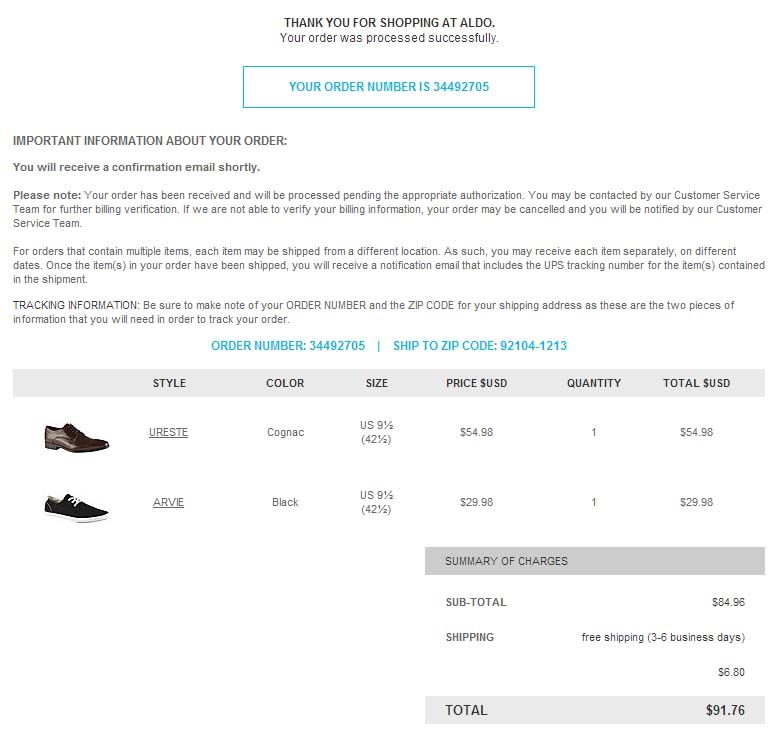Click the ORDER NUMBER: 34492705 tracking text
The width and height of the screenshot is (770, 730).
point(288,346)
